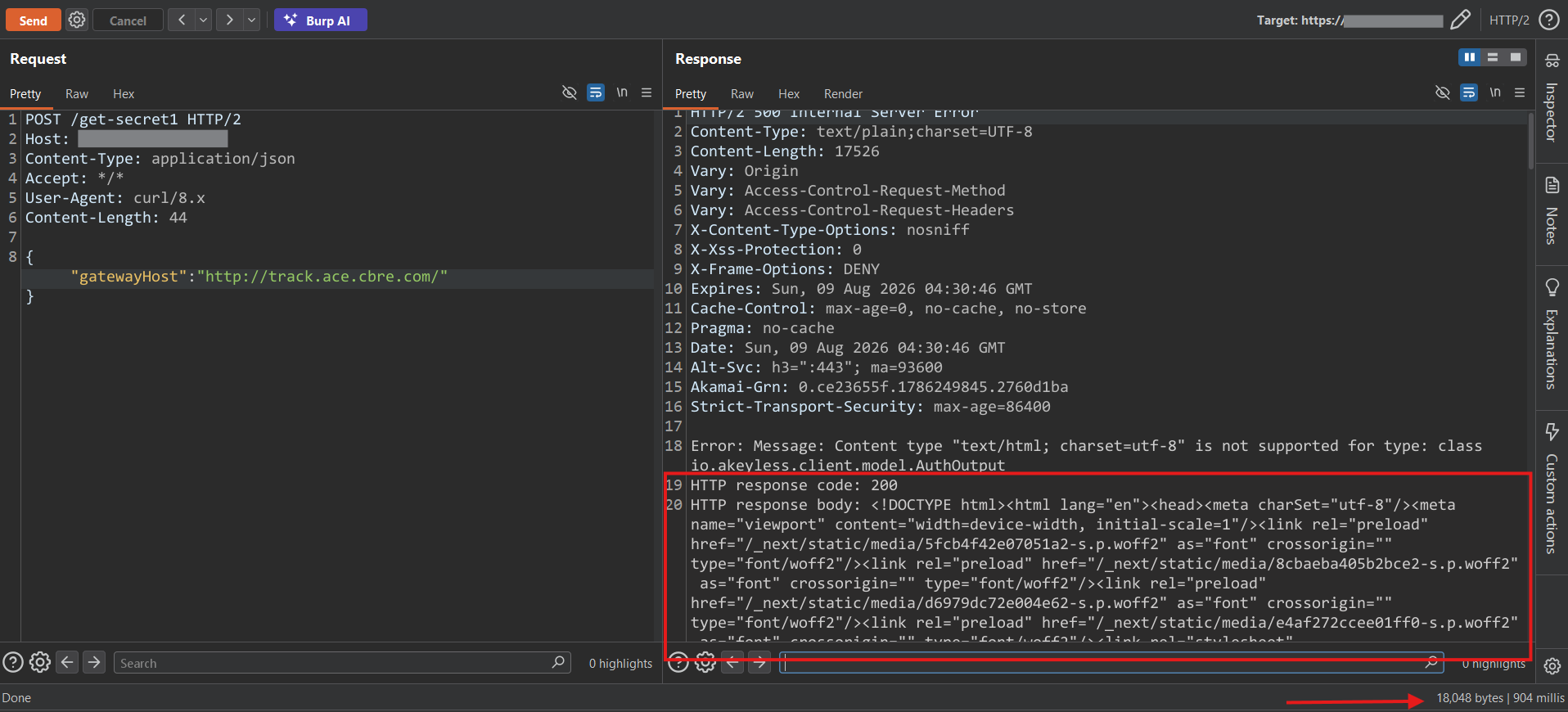Select the combined tabbed layout view
Viewport: 1568px width, 712px height.
point(1516,57)
